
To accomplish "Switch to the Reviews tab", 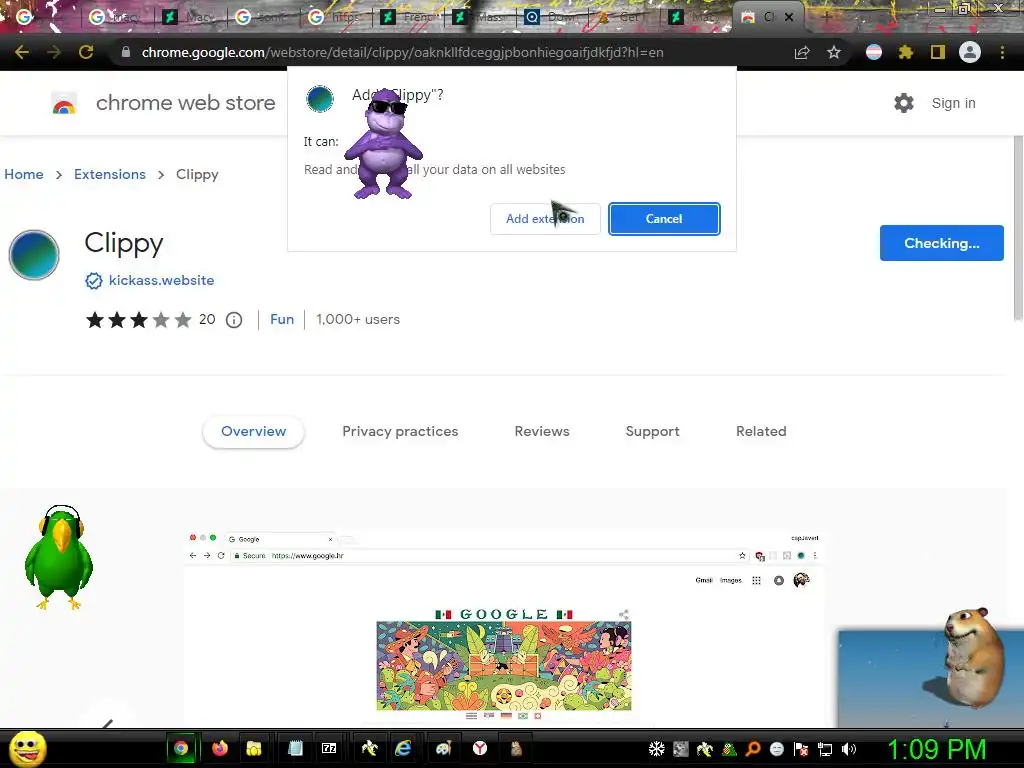I will point(542,432).
